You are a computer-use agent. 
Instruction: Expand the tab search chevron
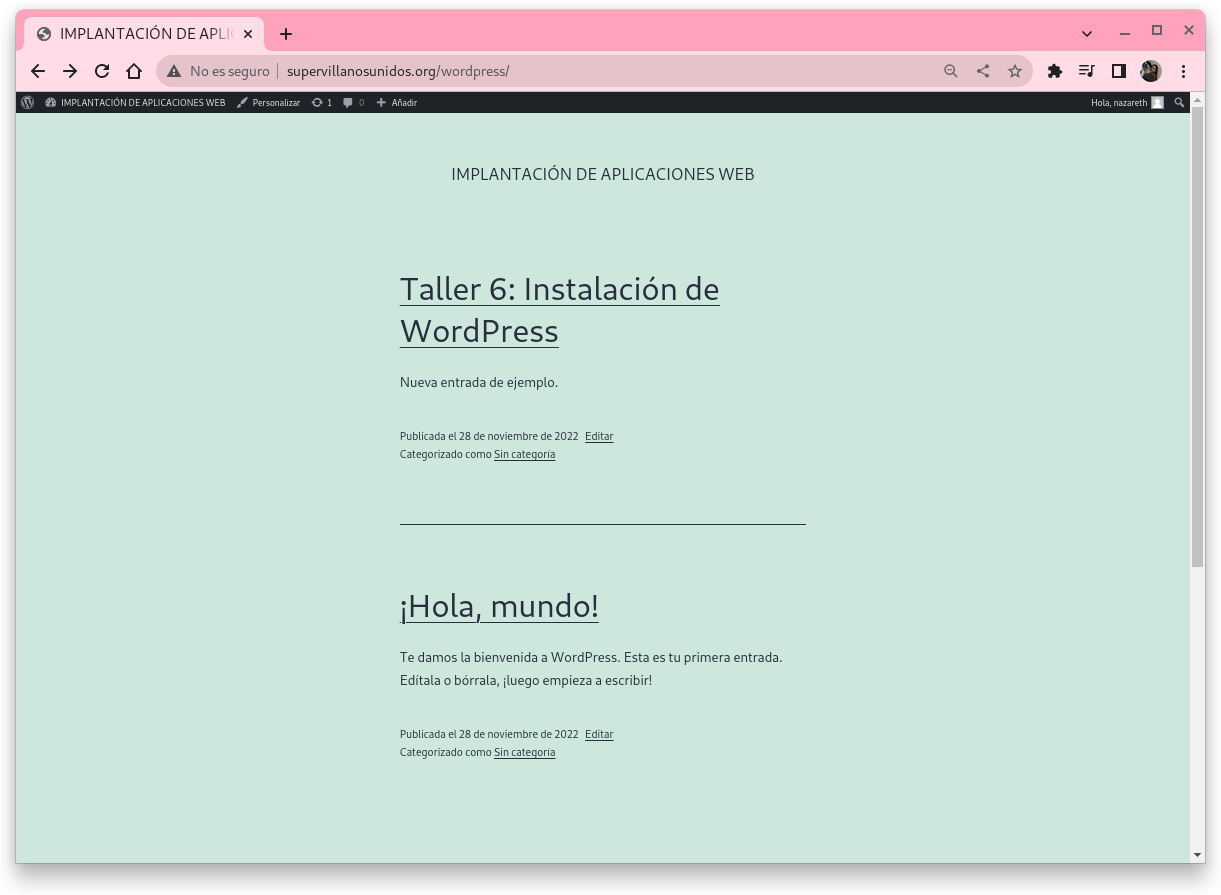[x=1087, y=33]
